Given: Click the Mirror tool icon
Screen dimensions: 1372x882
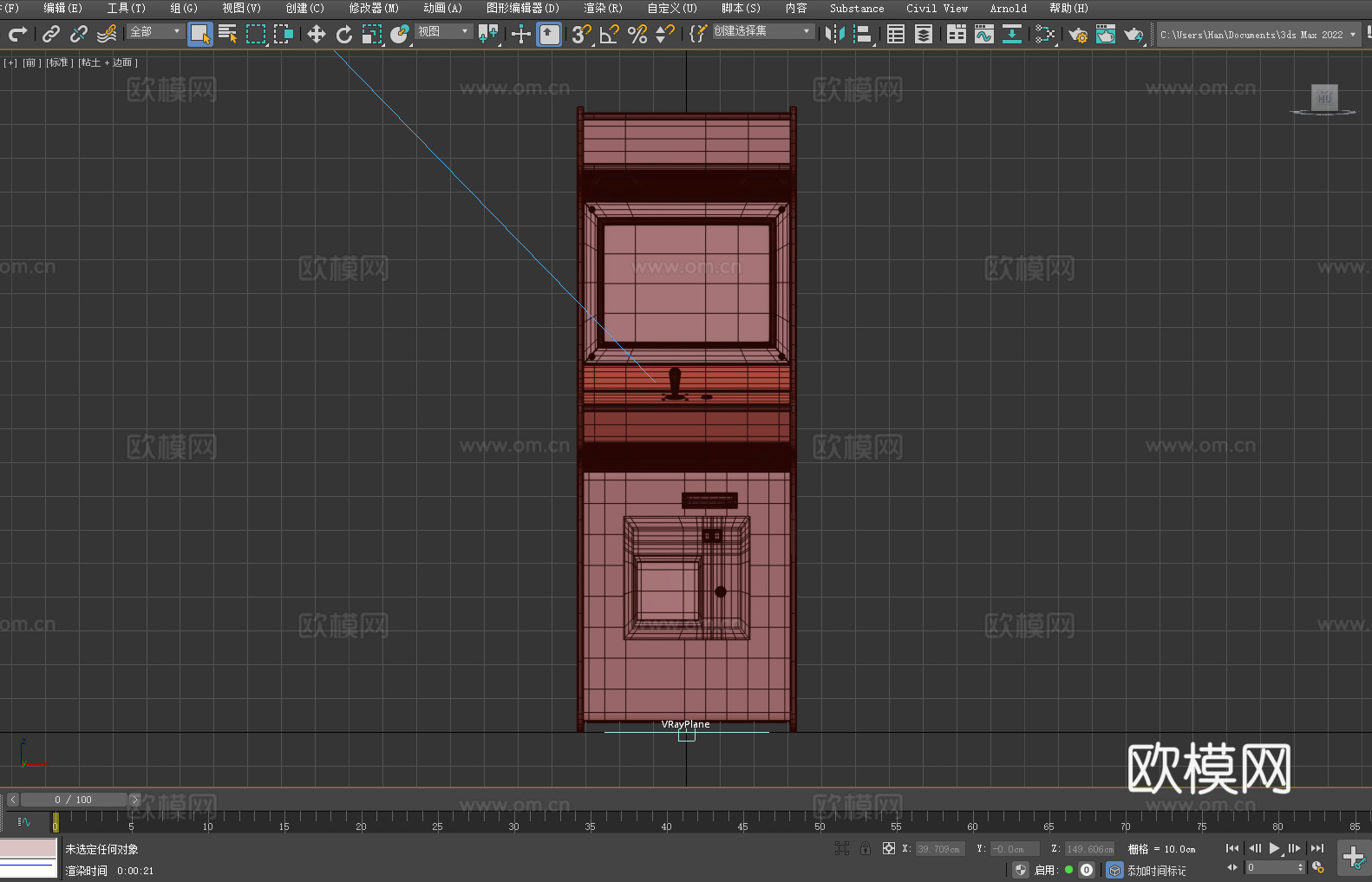Looking at the screenshot, I should point(835,34).
